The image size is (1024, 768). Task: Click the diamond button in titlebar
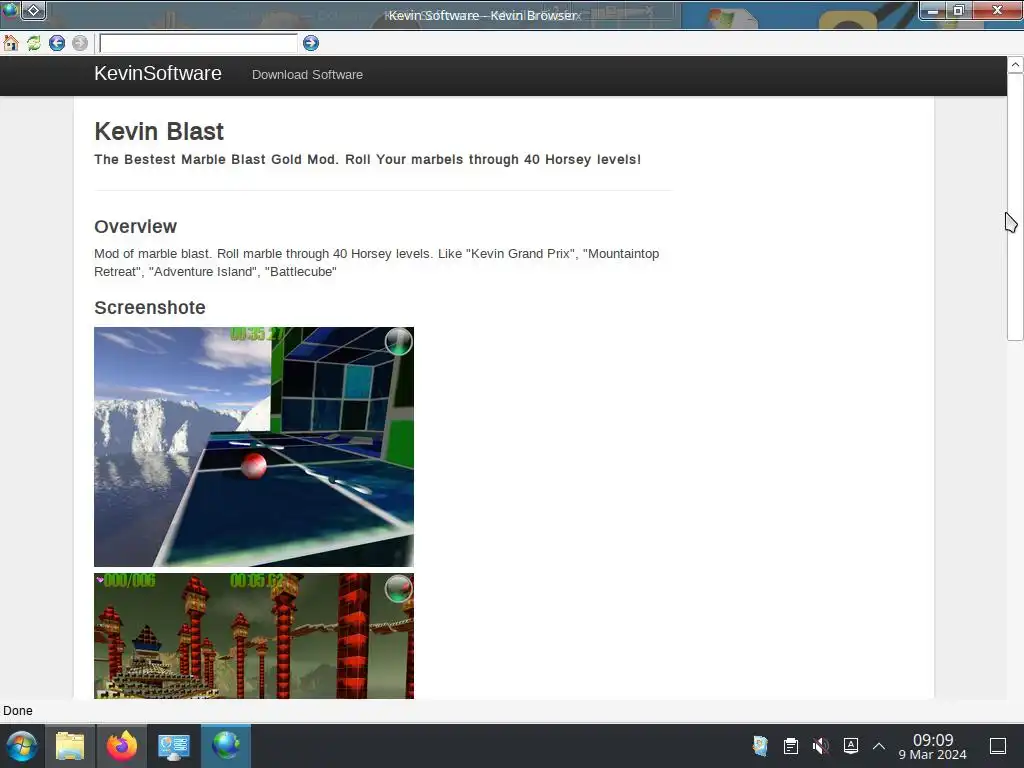point(33,10)
